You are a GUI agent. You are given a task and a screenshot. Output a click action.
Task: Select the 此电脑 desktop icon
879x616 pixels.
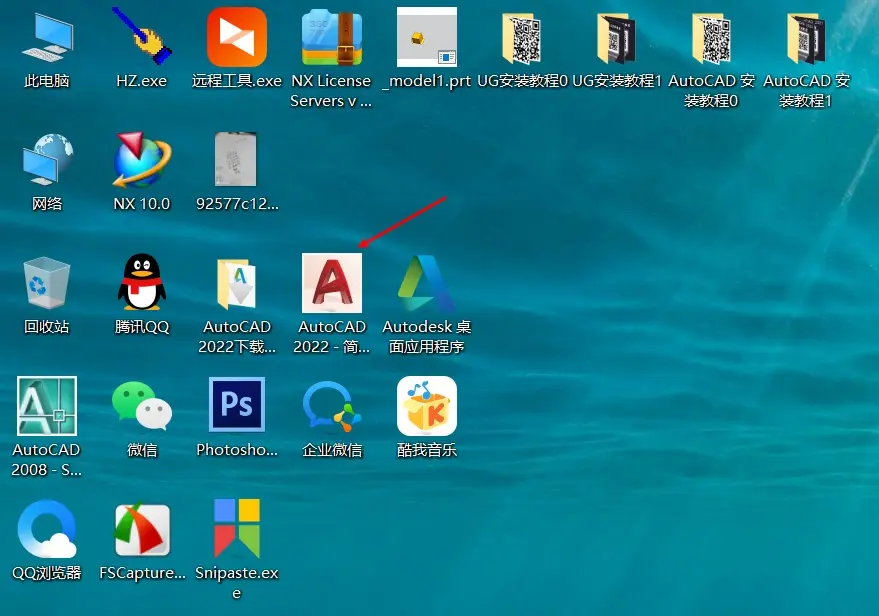(47, 38)
